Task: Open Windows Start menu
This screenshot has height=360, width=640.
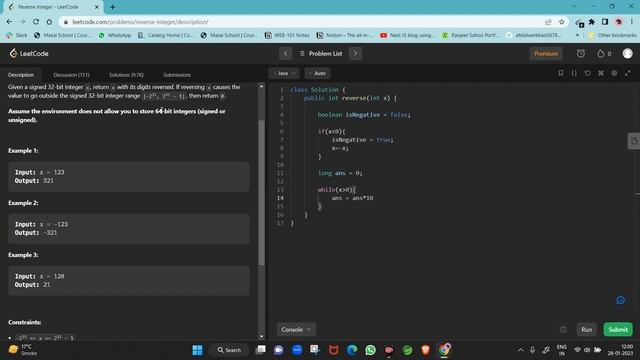Action: [x=198, y=350]
